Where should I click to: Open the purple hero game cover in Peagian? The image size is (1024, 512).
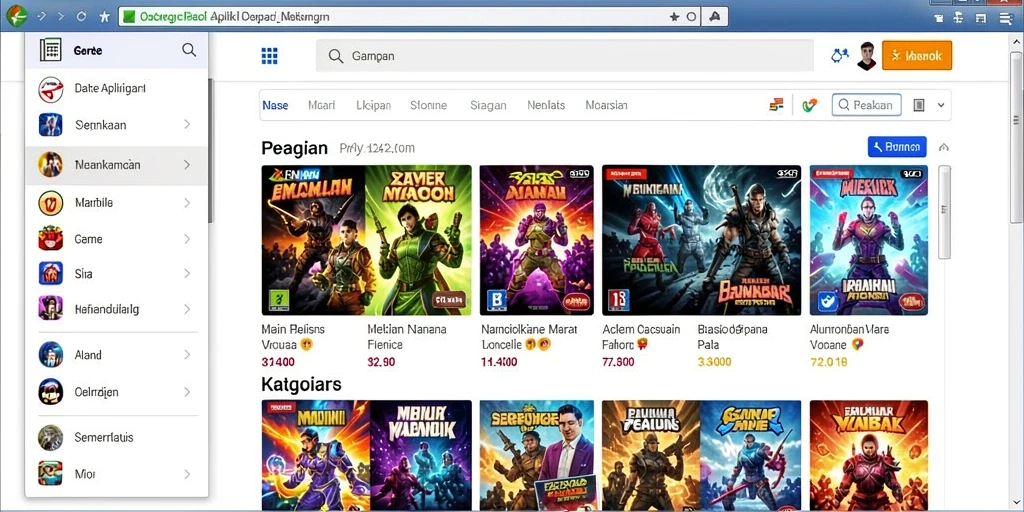536,240
